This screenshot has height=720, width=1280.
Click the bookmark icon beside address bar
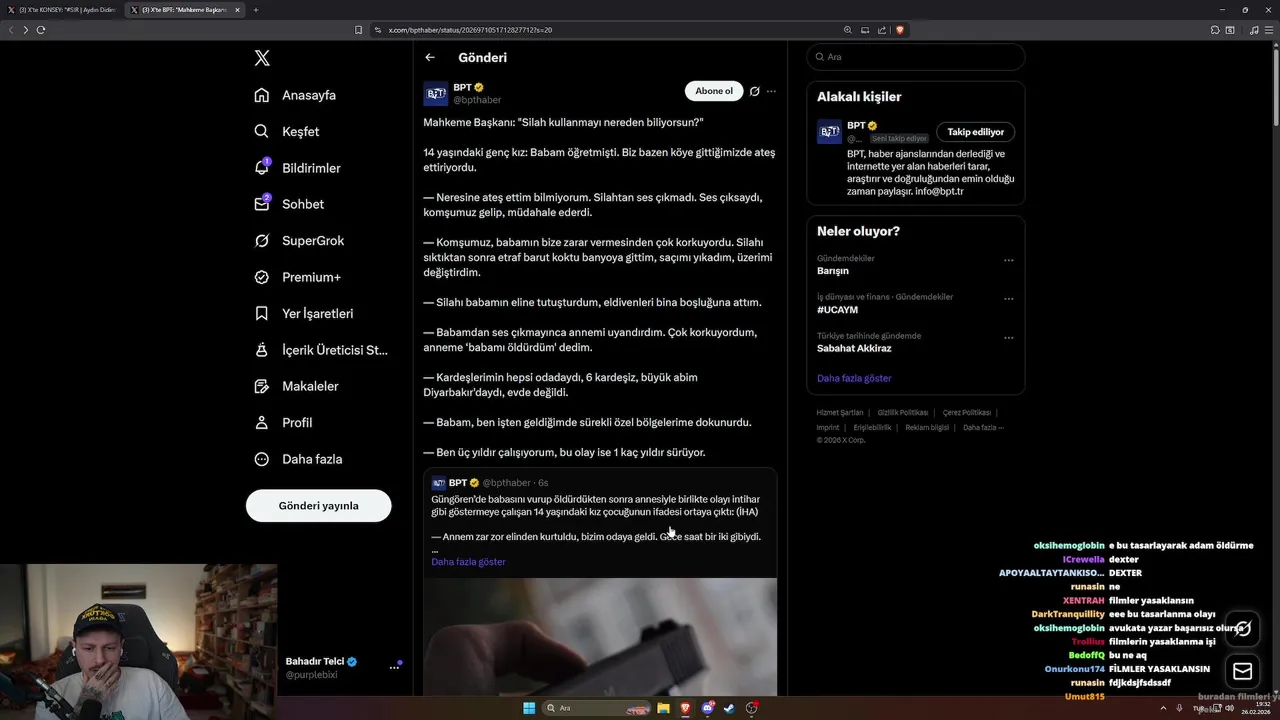click(x=359, y=30)
